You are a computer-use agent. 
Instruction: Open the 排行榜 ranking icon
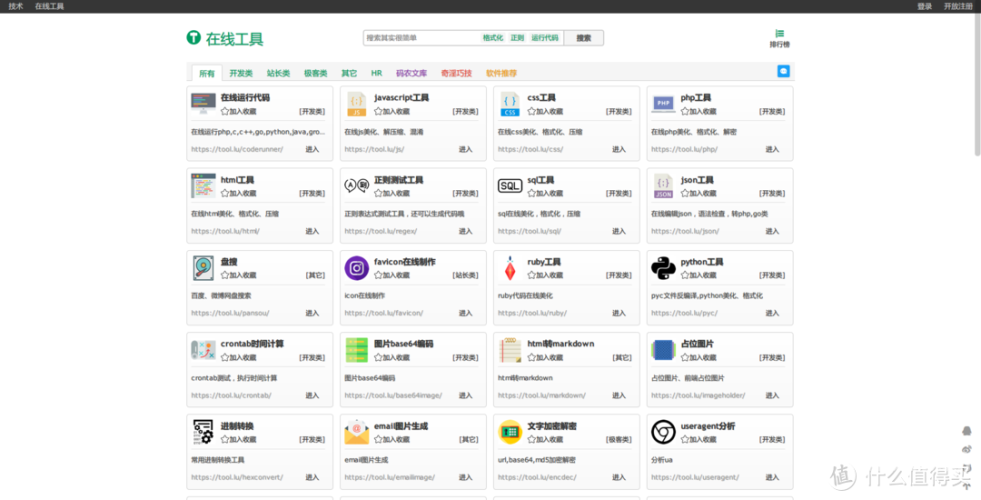pos(780,38)
